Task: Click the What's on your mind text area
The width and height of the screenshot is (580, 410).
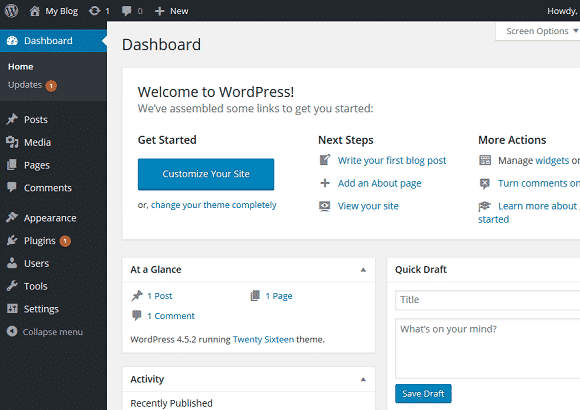Action: pos(488,348)
